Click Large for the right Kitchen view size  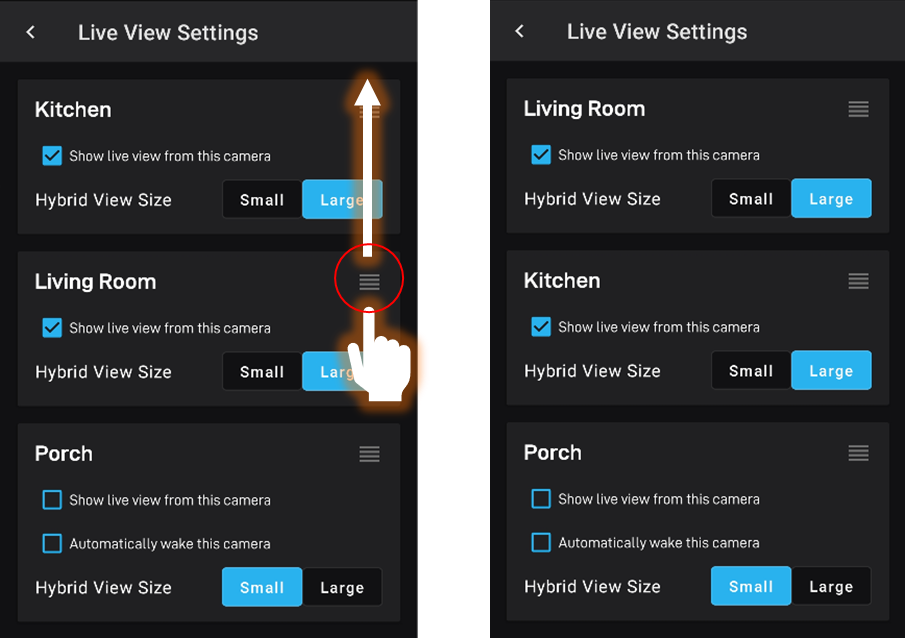831,371
